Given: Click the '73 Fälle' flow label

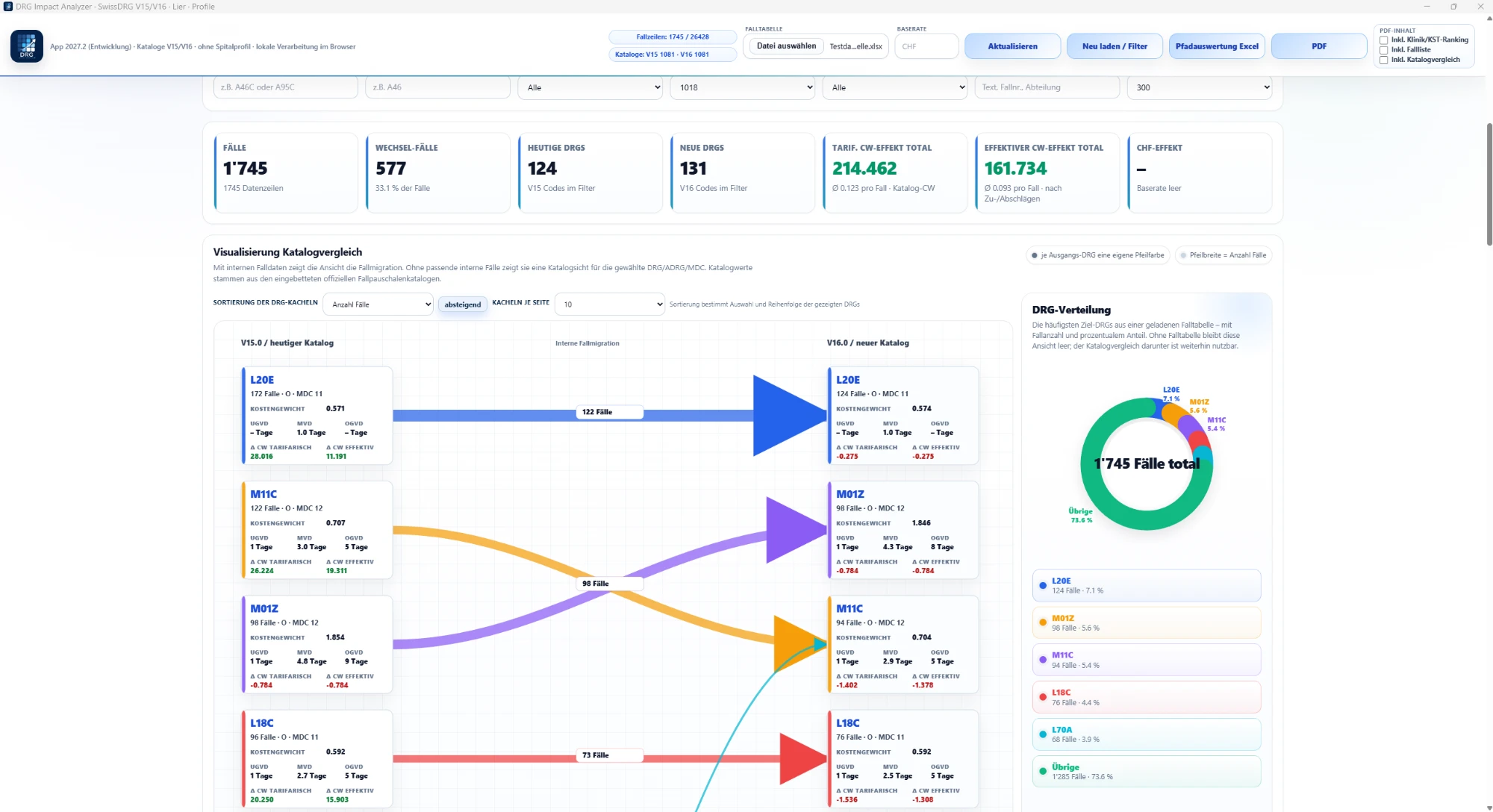Looking at the screenshot, I should point(609,755).
